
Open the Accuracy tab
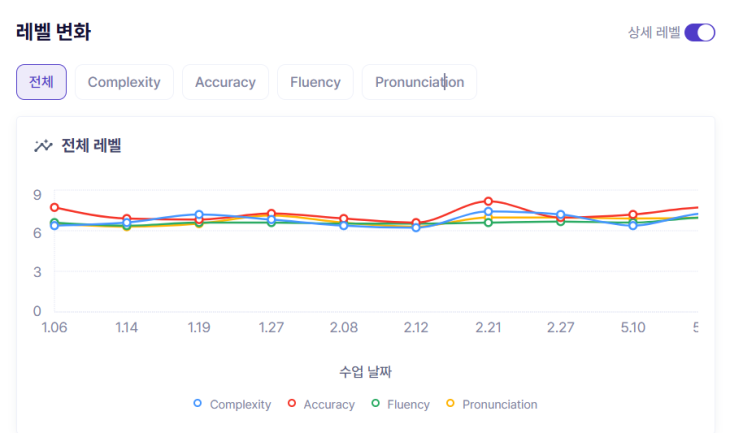tap(225, 82)
